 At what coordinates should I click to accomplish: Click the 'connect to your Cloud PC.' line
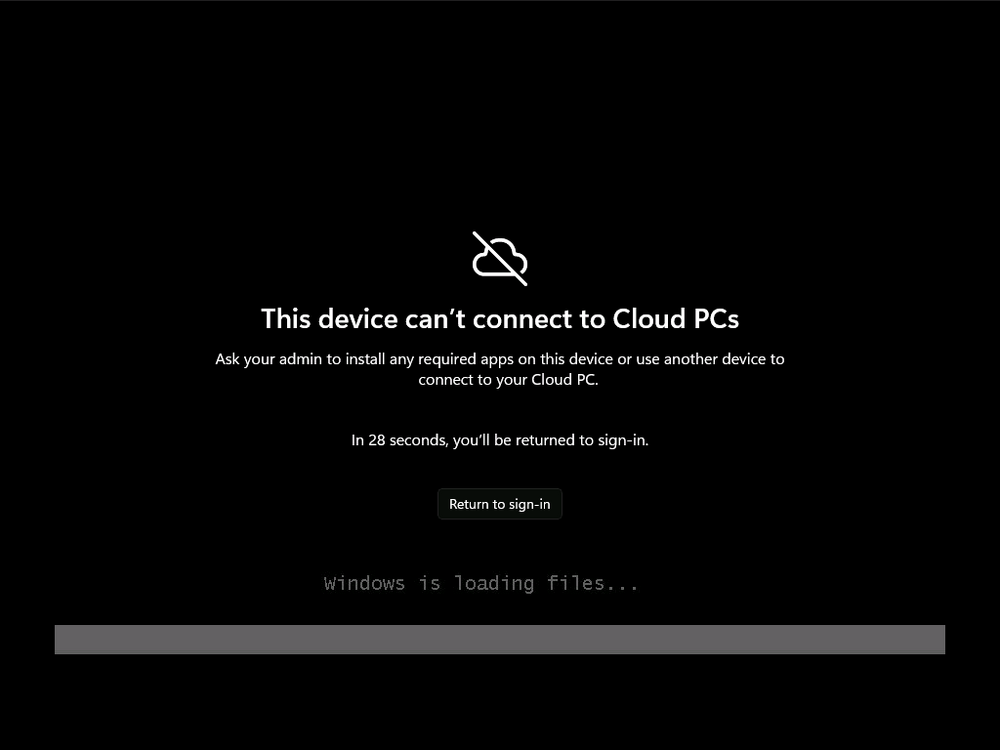coord(508,380)
